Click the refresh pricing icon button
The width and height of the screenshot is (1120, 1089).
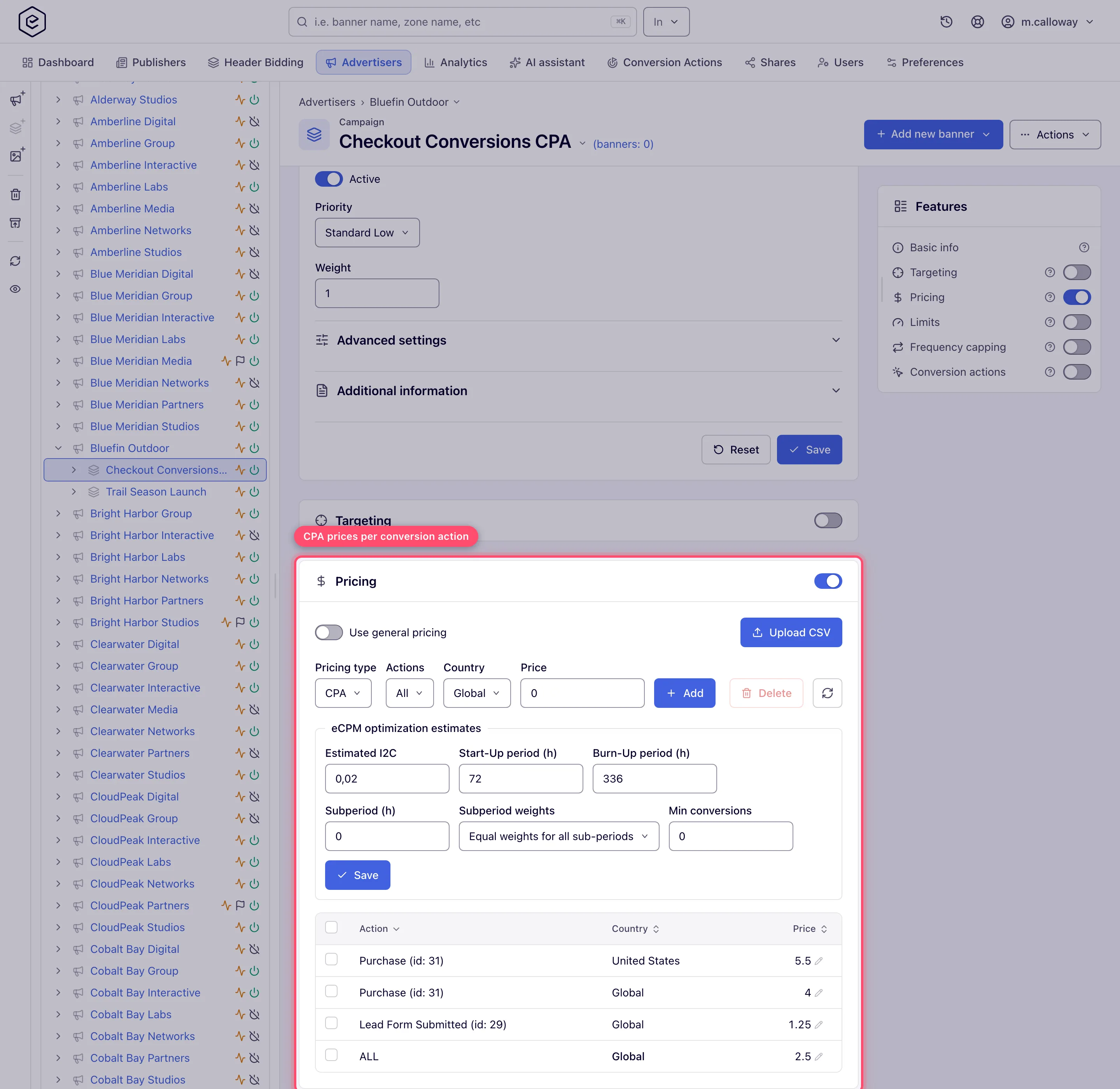(827, 693)
